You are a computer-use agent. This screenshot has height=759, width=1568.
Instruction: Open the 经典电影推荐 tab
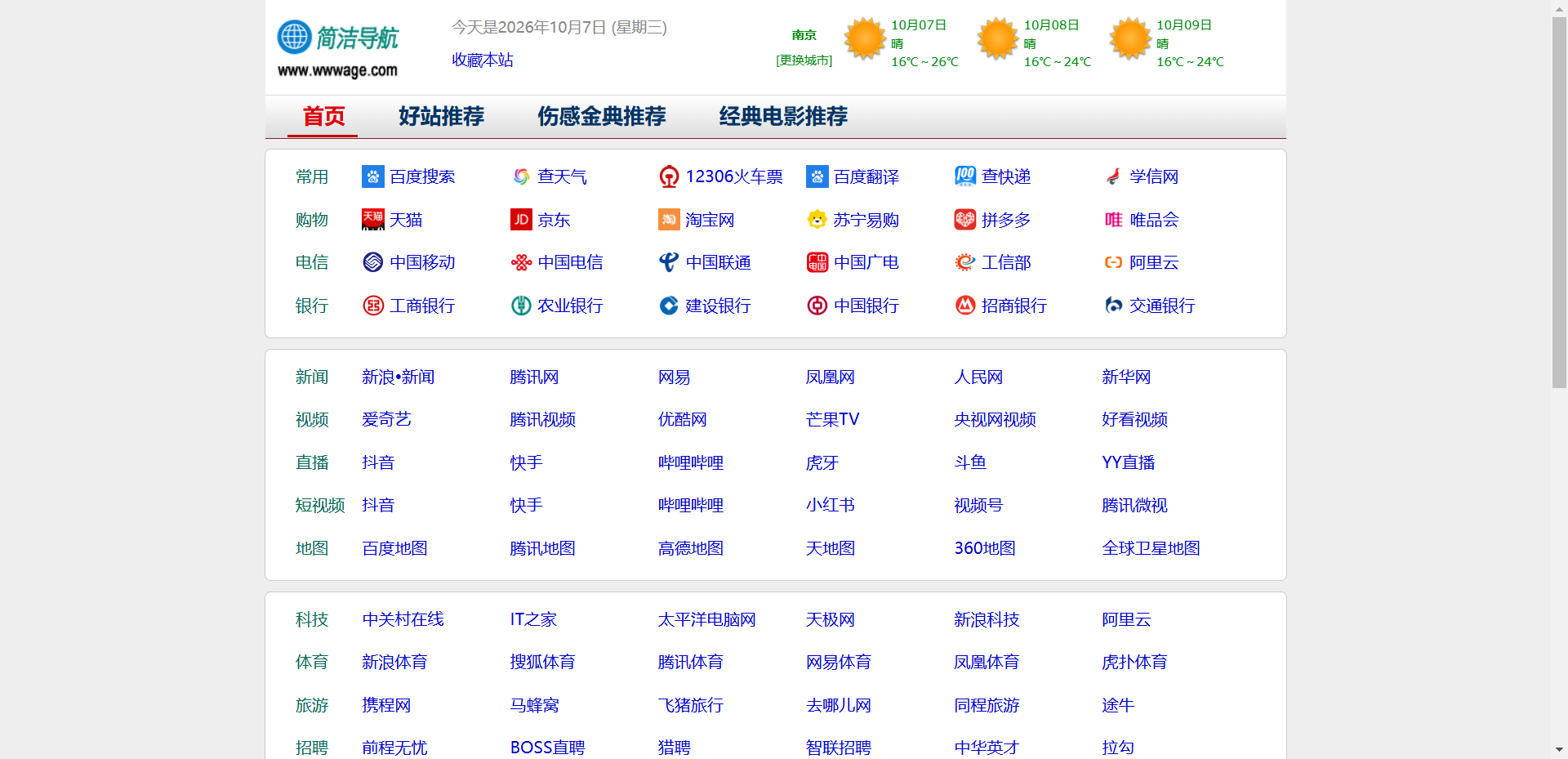coord(782,116)
